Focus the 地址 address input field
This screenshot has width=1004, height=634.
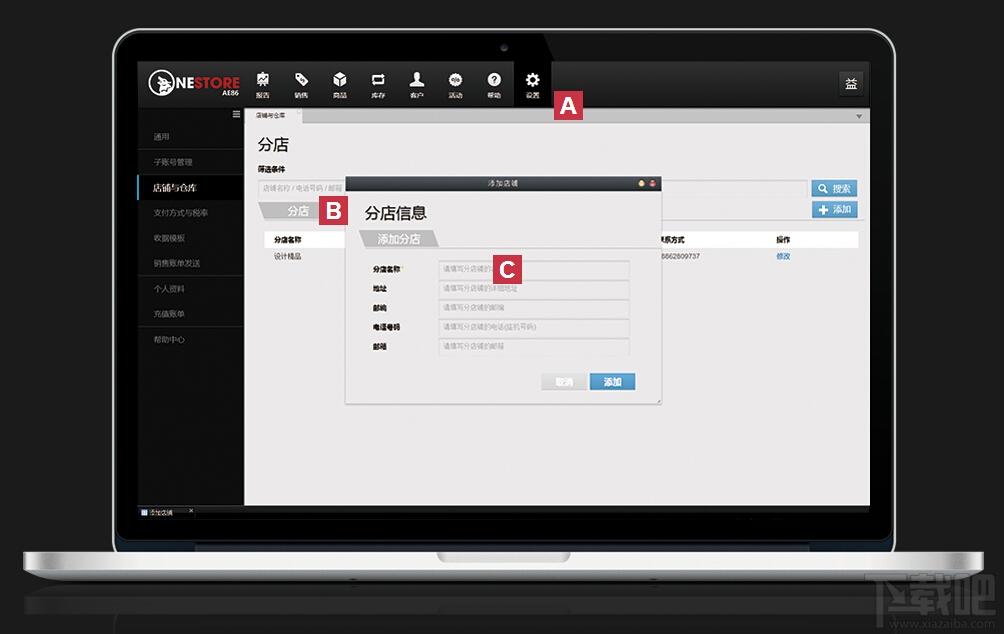(534, 289)
